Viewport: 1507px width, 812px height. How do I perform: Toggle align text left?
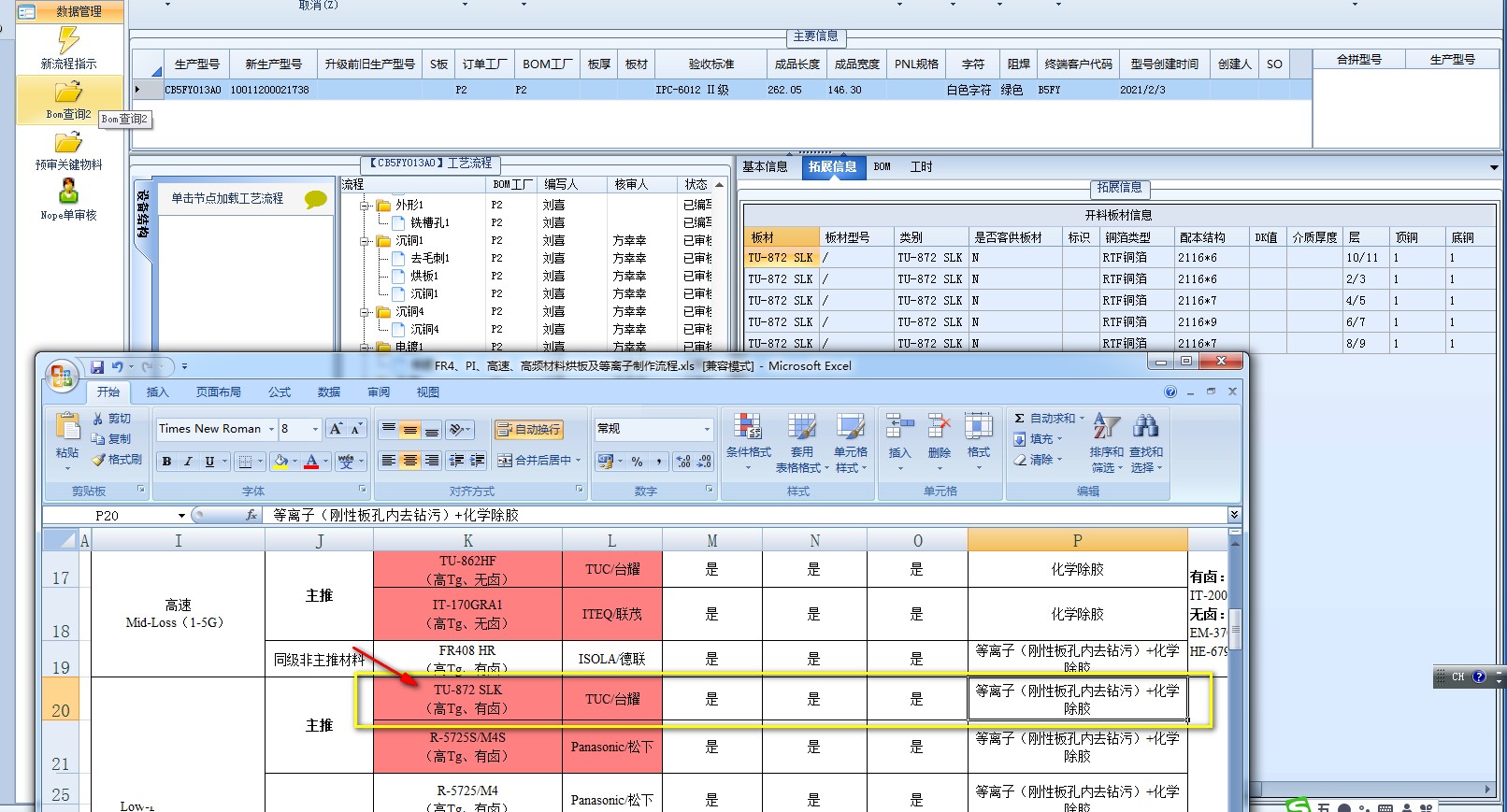tap(388, 461)
